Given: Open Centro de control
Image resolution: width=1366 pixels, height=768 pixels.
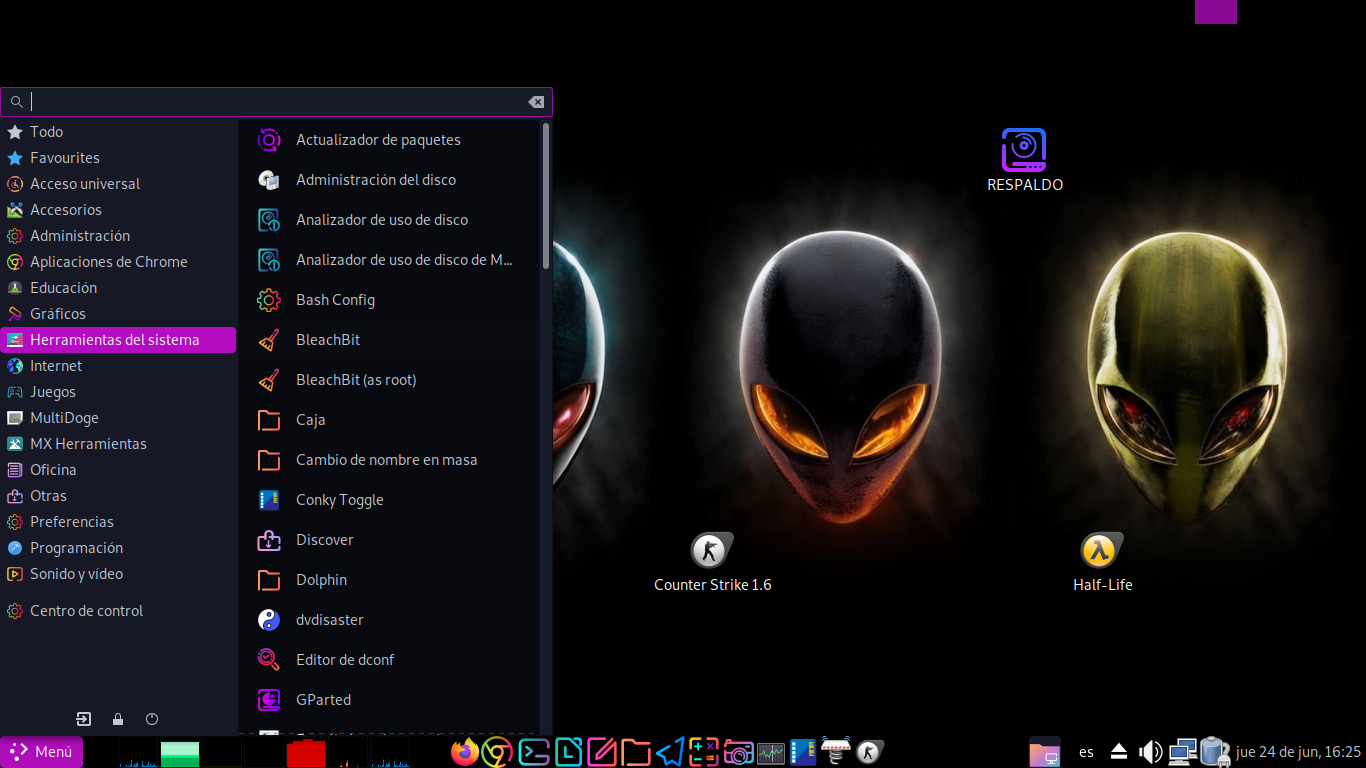Looking at the screenshot, I should (x=86, y=611).
